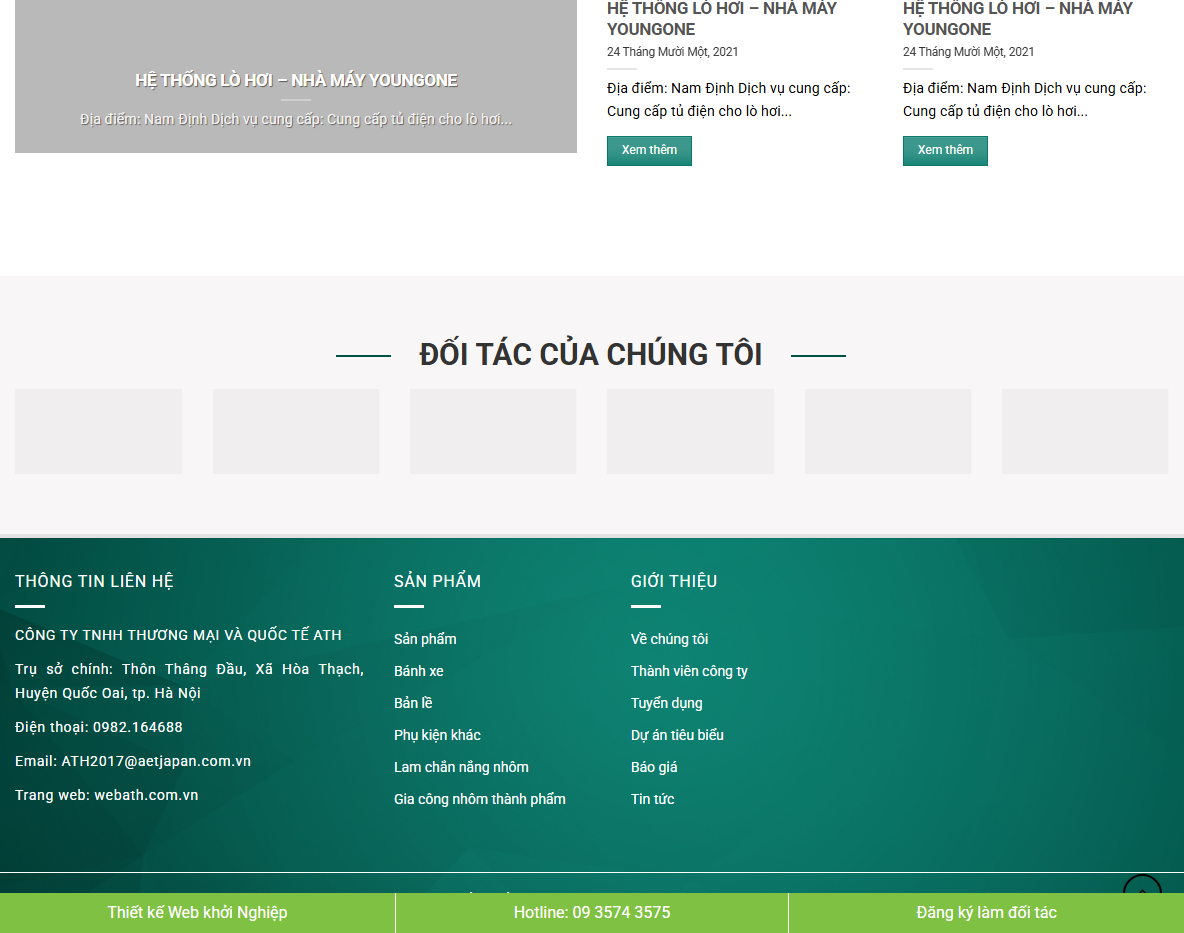1184x933 pixels.
Task: Select the first partner logo thumbnail
Action: [97, 431]
